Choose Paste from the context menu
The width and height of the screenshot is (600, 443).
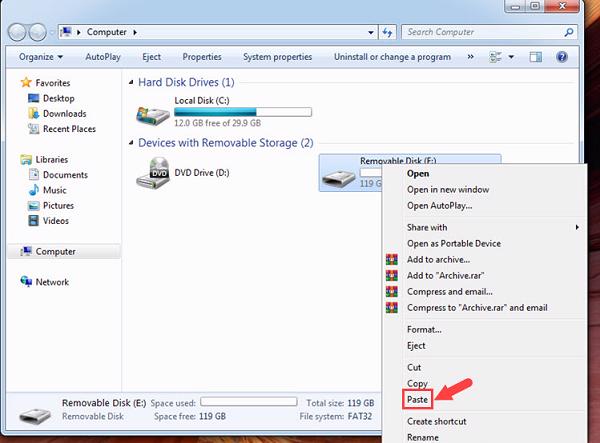(417, 399)
